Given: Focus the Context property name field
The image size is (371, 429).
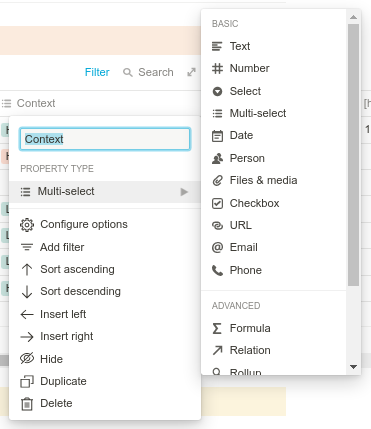Looking at the screenshot, I should tap(105, 139).
